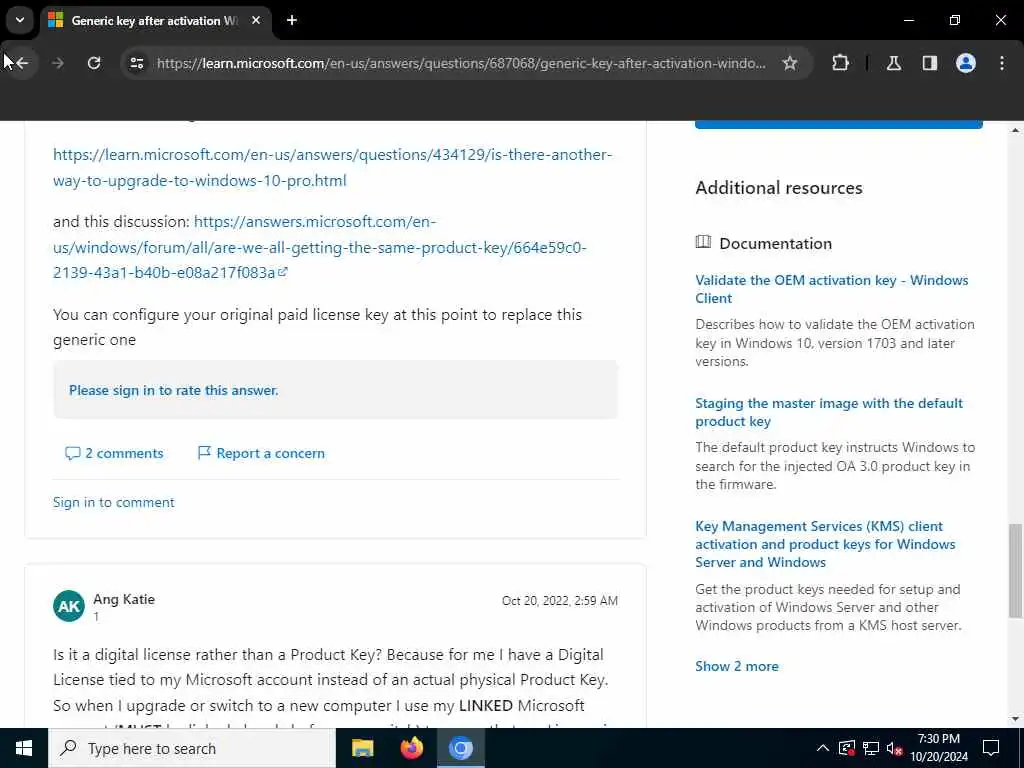The height and width of the screenshot is (768, 1024).
Task: Expand the 2 comments section
Action: (x=114, y=453)
